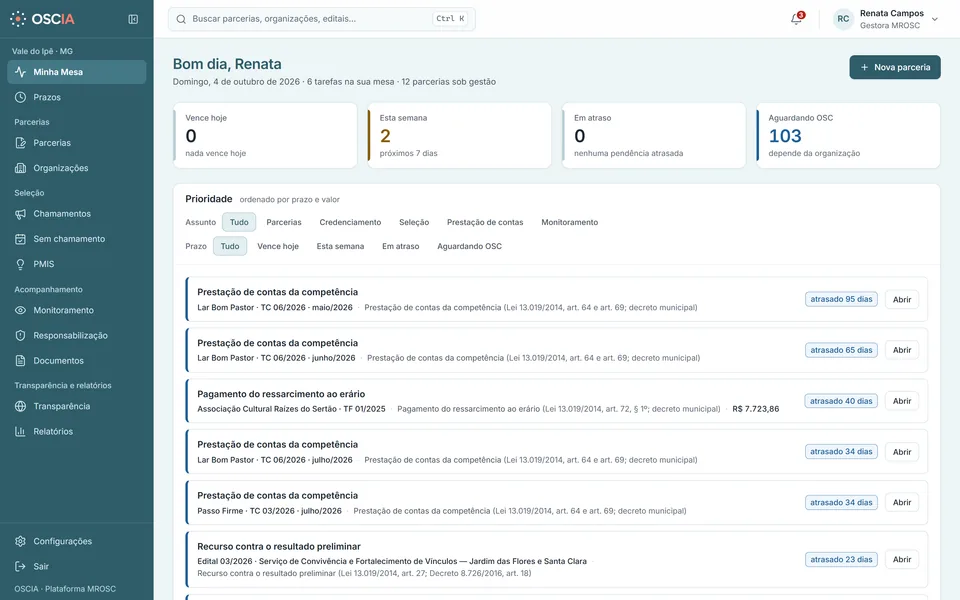Click the Responsabilização shield icon

click(20, 336)
